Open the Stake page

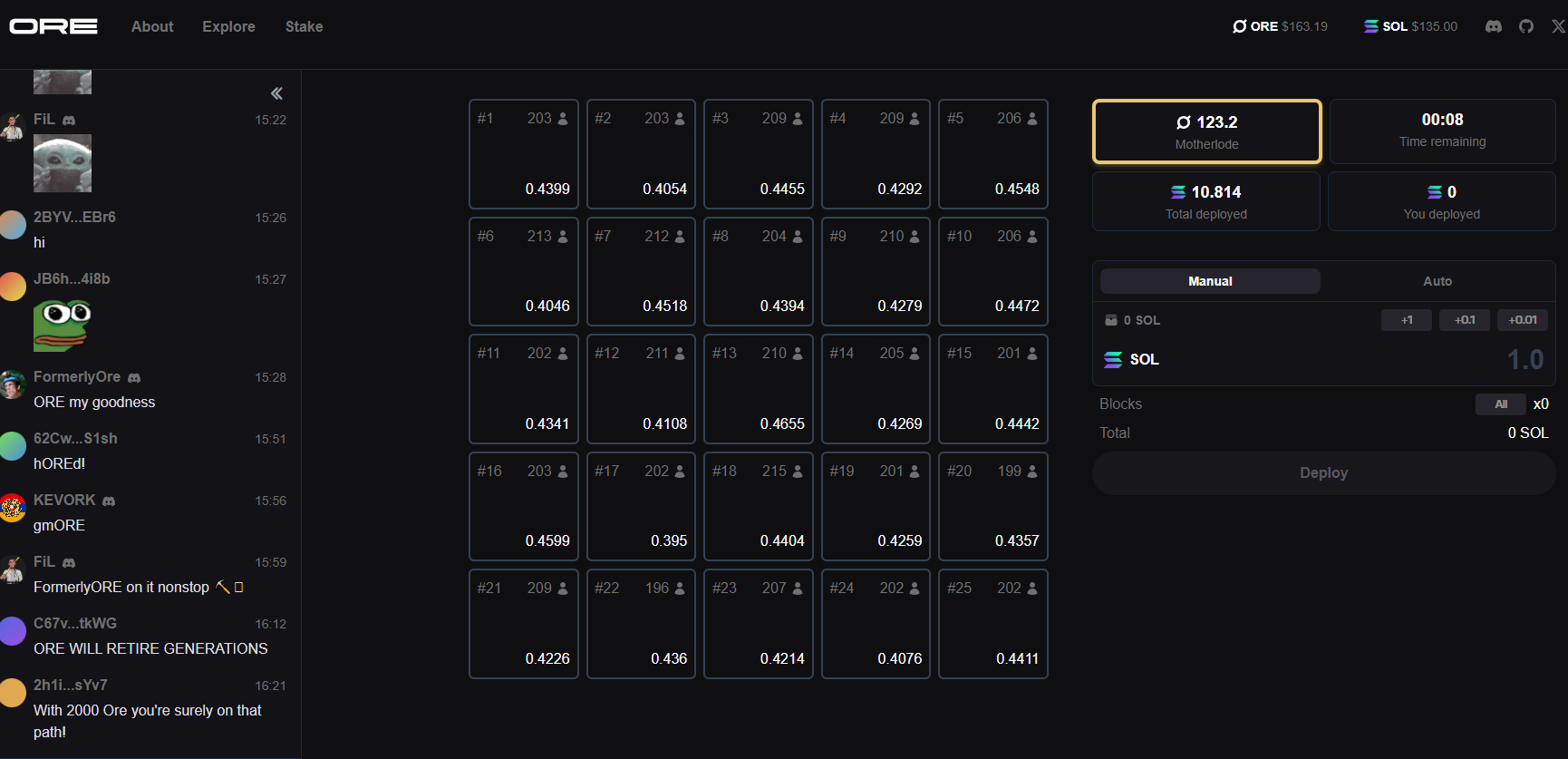304,26
